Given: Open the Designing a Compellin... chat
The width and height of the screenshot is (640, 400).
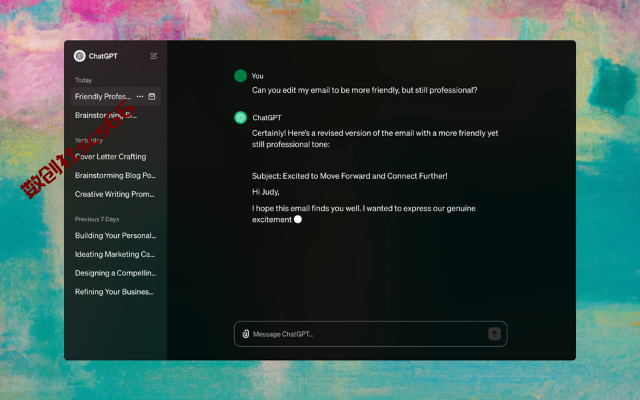Looking at the screenshot, I should coord(116,273).
